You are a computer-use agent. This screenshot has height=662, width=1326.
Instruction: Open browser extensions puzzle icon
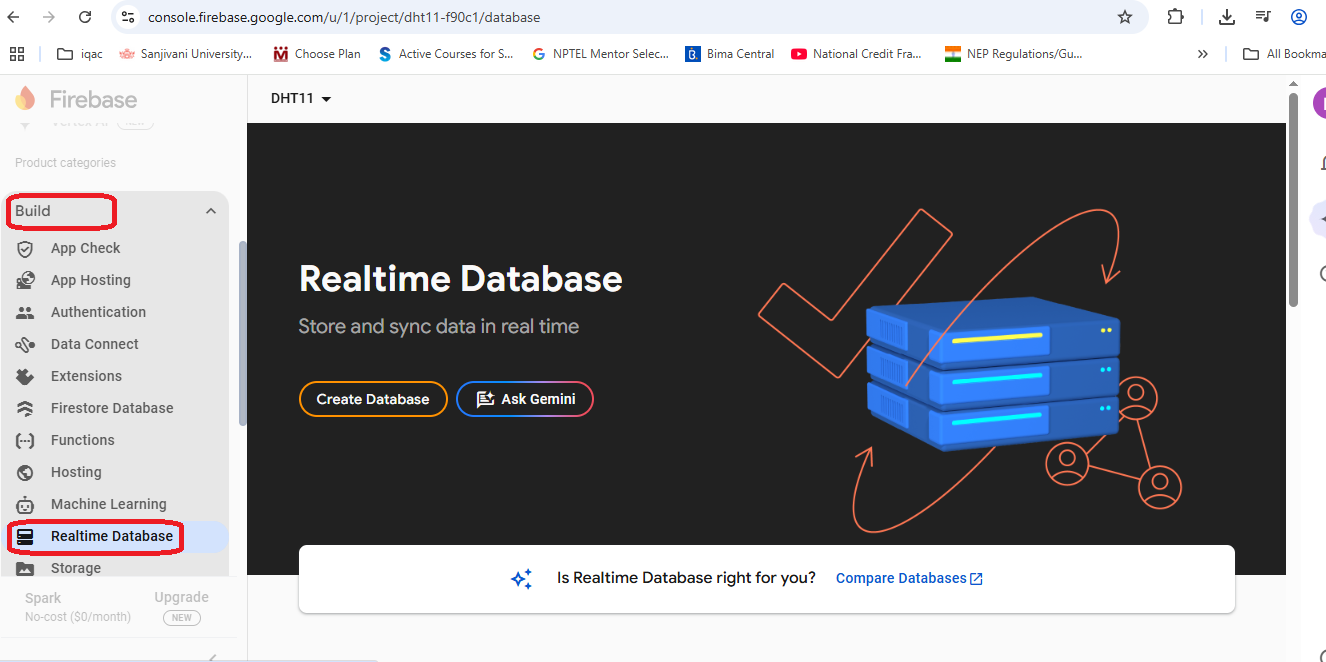pyautogui.click(x=1176, y=17)
